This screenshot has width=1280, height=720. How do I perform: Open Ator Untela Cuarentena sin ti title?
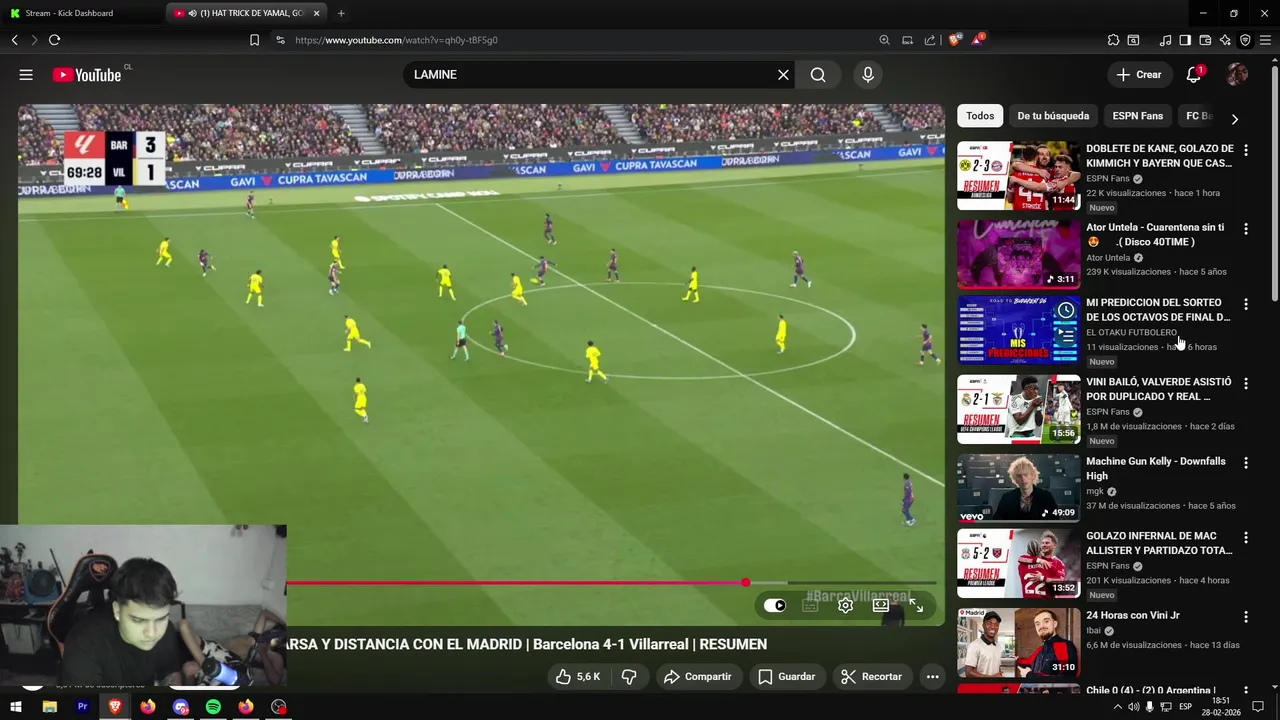click(1155, 234)
